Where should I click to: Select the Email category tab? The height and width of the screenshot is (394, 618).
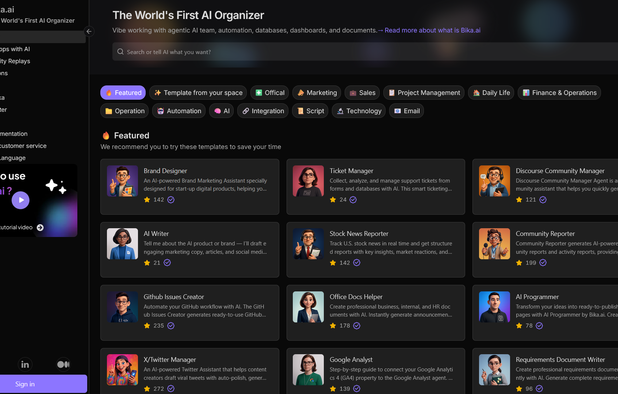[x=406, y=111]
